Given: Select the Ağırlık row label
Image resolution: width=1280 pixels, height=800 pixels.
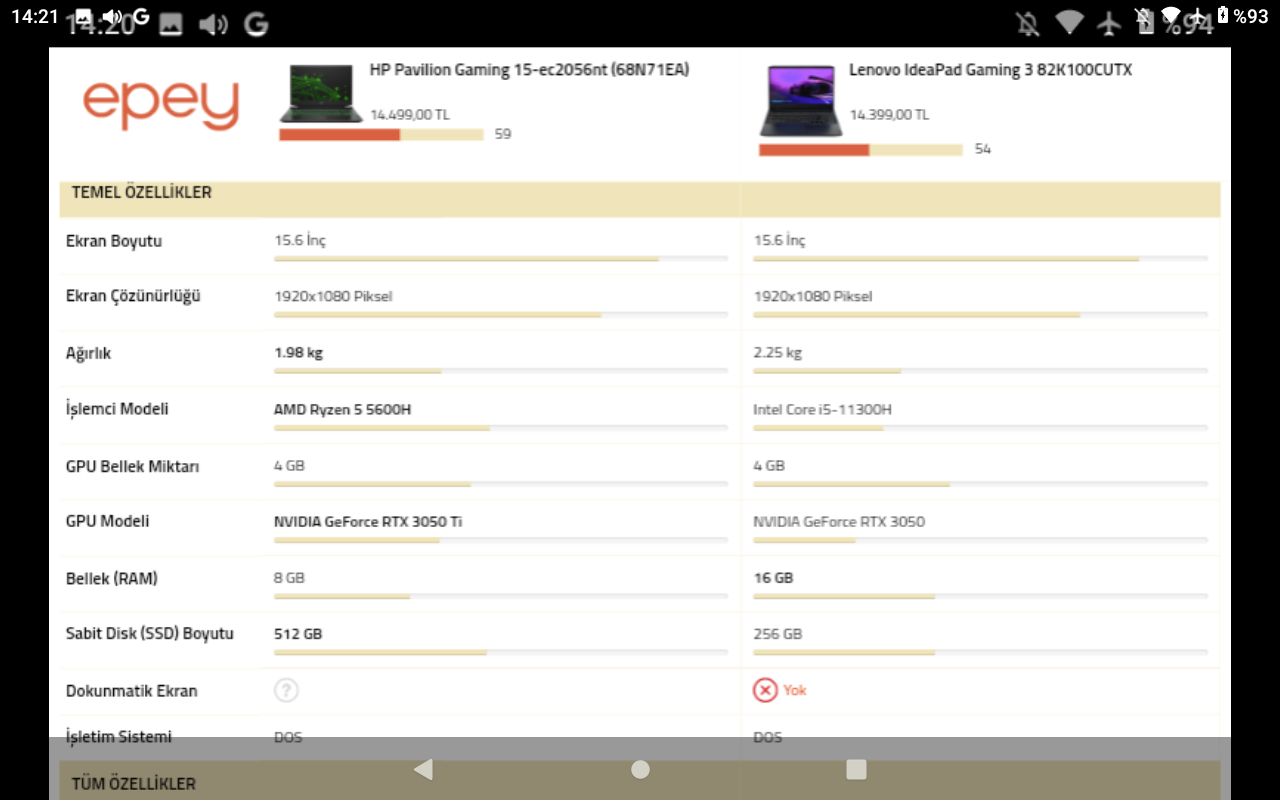Looking at the screenshot, I should pos(88,354).
